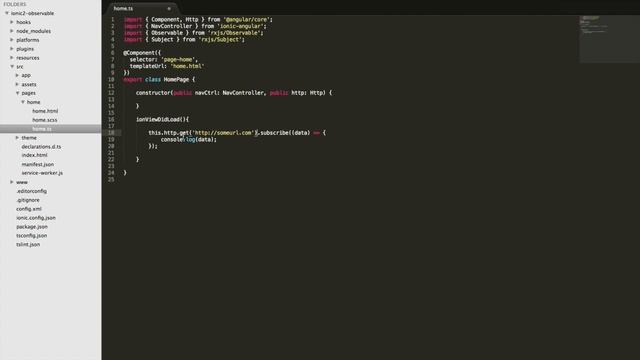Image resolution: width=640 pixels, height=360 pixels.
Task: Click the 'rxjs/Subject' import string
Action: point(220,39)
